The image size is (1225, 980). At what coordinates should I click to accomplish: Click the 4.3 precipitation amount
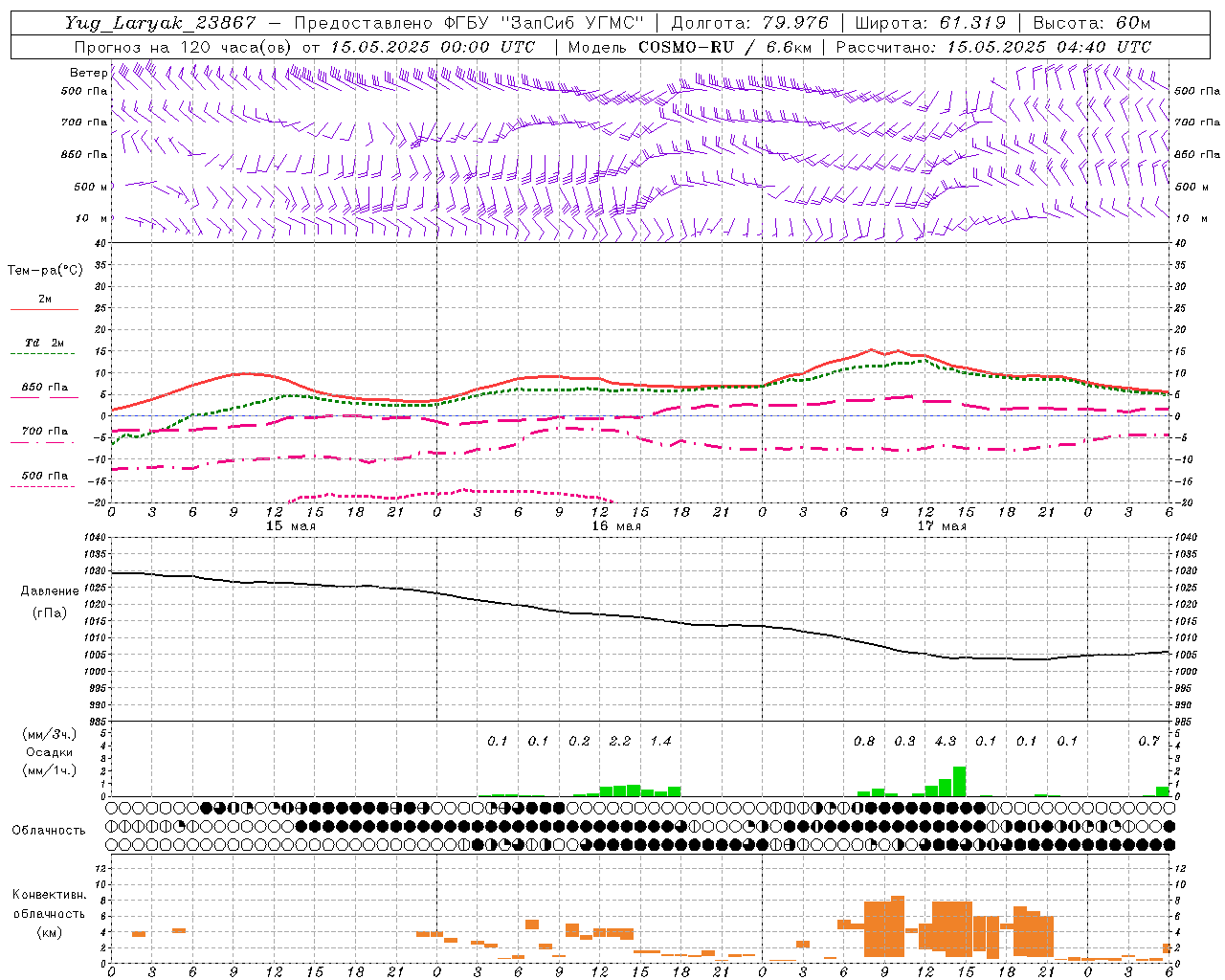pos(946,741)
